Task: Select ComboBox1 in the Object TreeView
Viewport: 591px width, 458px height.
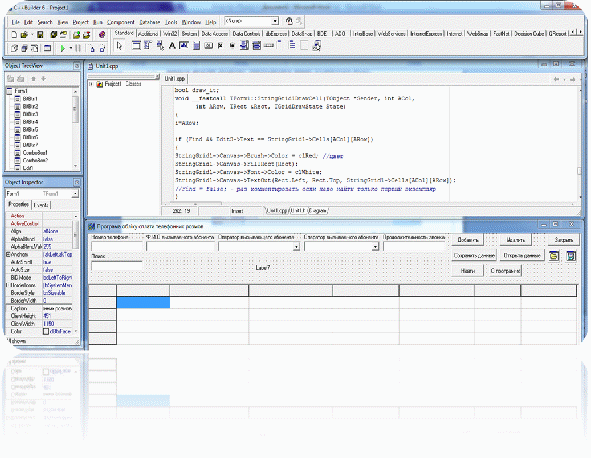Action: [35, 153]
